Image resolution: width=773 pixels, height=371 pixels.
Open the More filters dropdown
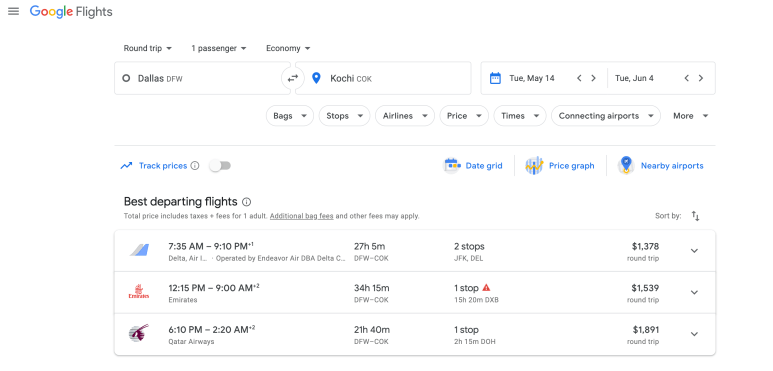691,116
